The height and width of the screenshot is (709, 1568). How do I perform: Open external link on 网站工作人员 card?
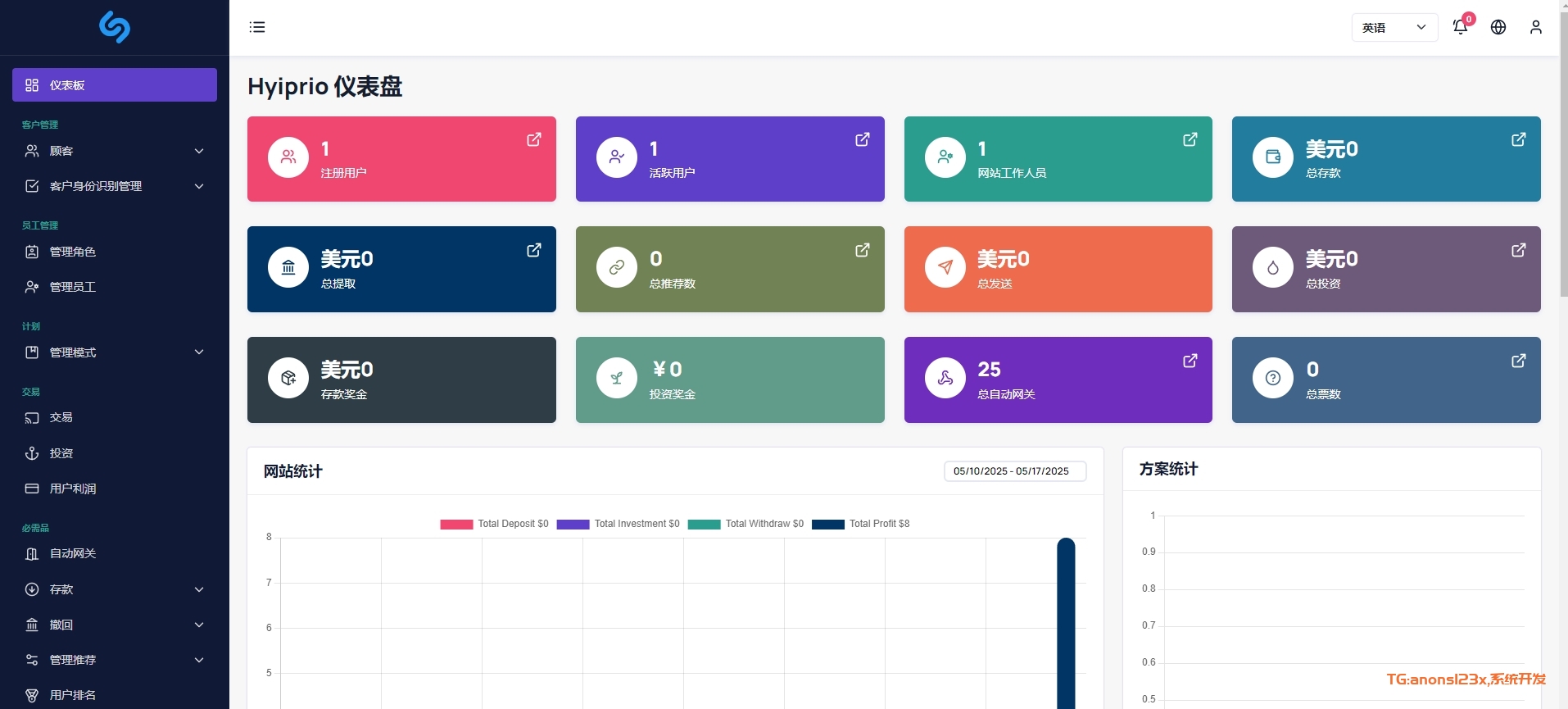coord(1190,139)
